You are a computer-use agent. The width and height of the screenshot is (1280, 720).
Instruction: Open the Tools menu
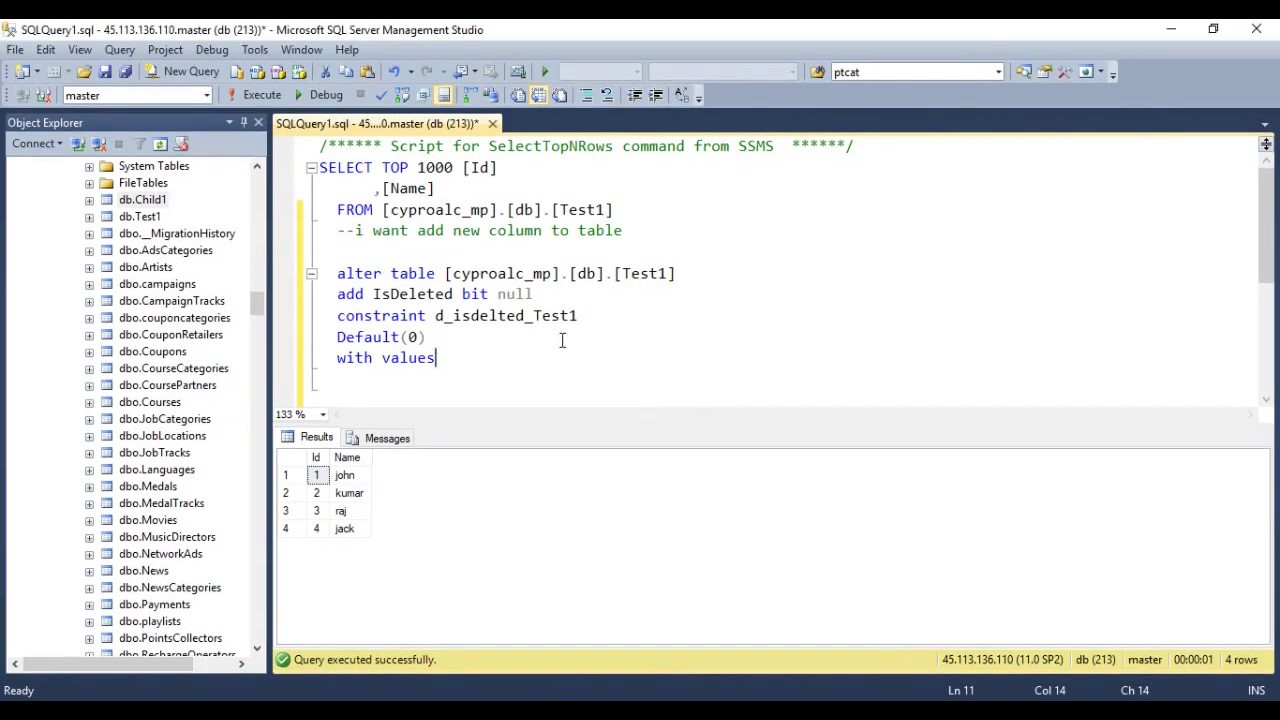(254, 49)
